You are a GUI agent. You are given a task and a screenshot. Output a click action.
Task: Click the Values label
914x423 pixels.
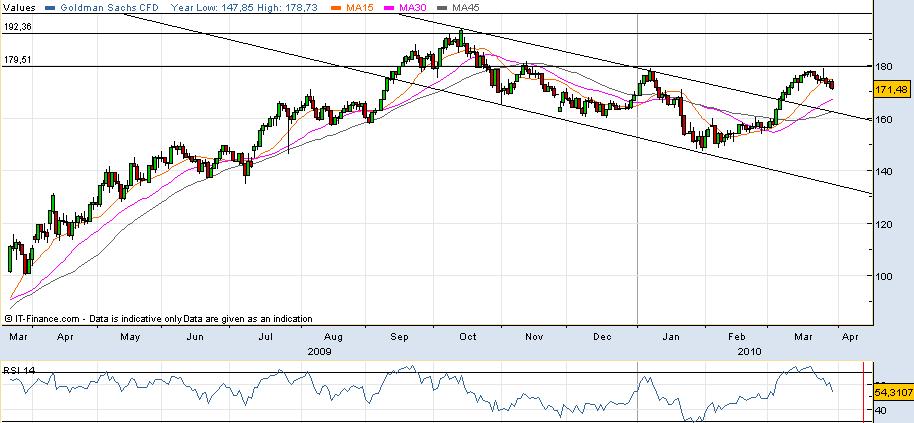pyautogui.click(x=19, y=8)
